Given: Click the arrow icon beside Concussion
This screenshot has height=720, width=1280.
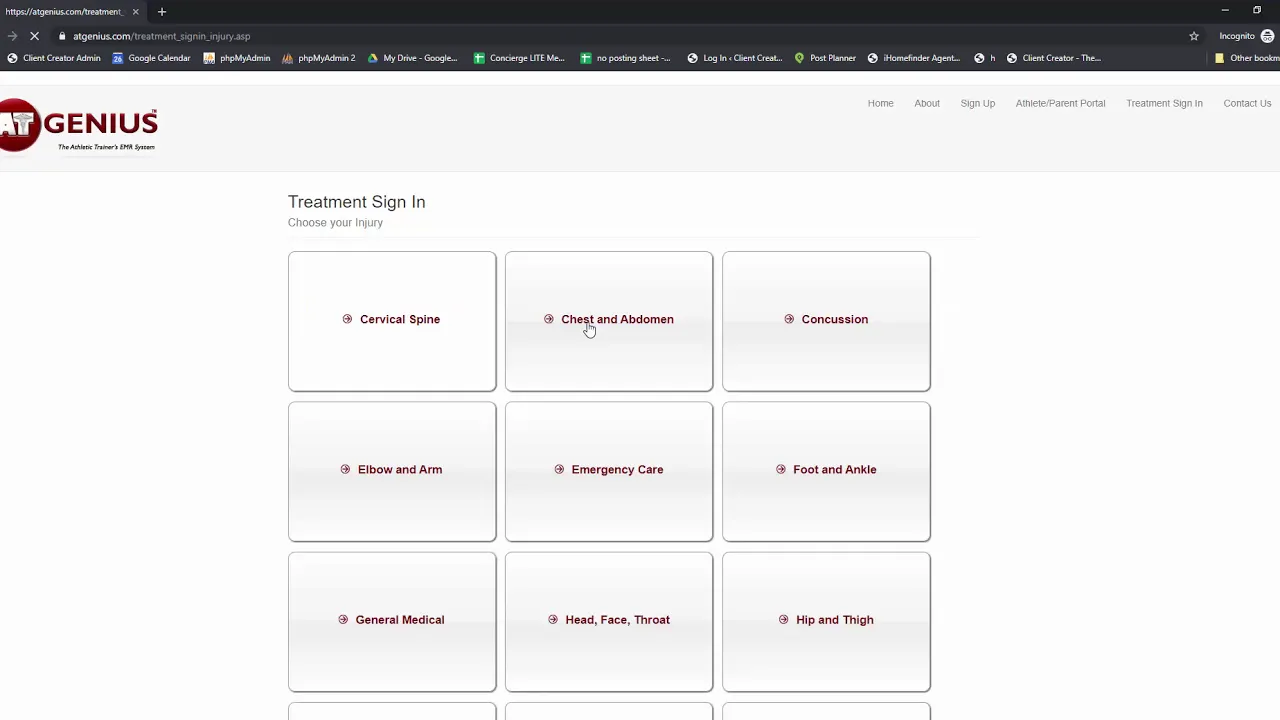Looking at the screenshot, I should coord(789,319).
